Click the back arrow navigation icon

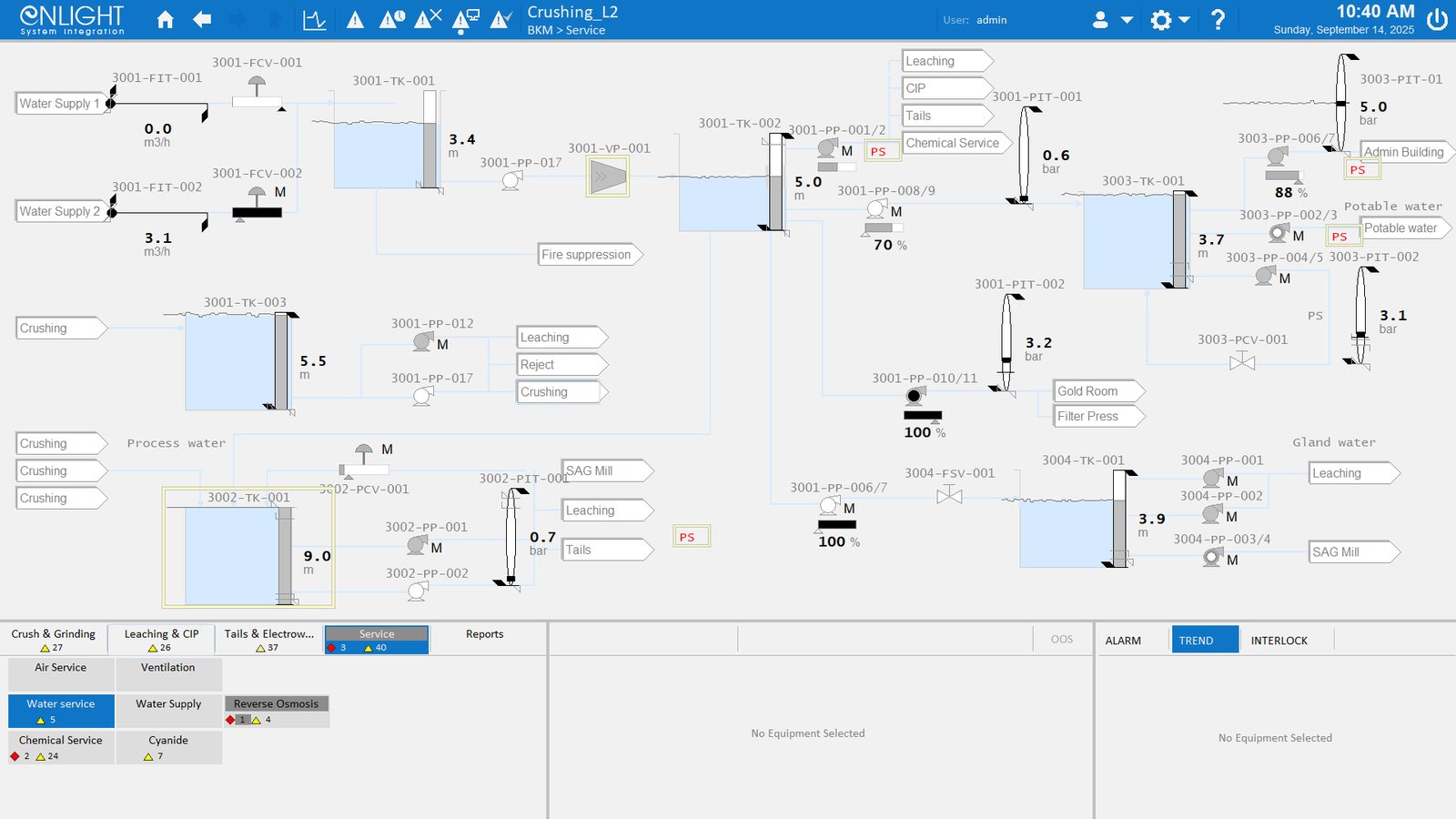tap(202, 19)
